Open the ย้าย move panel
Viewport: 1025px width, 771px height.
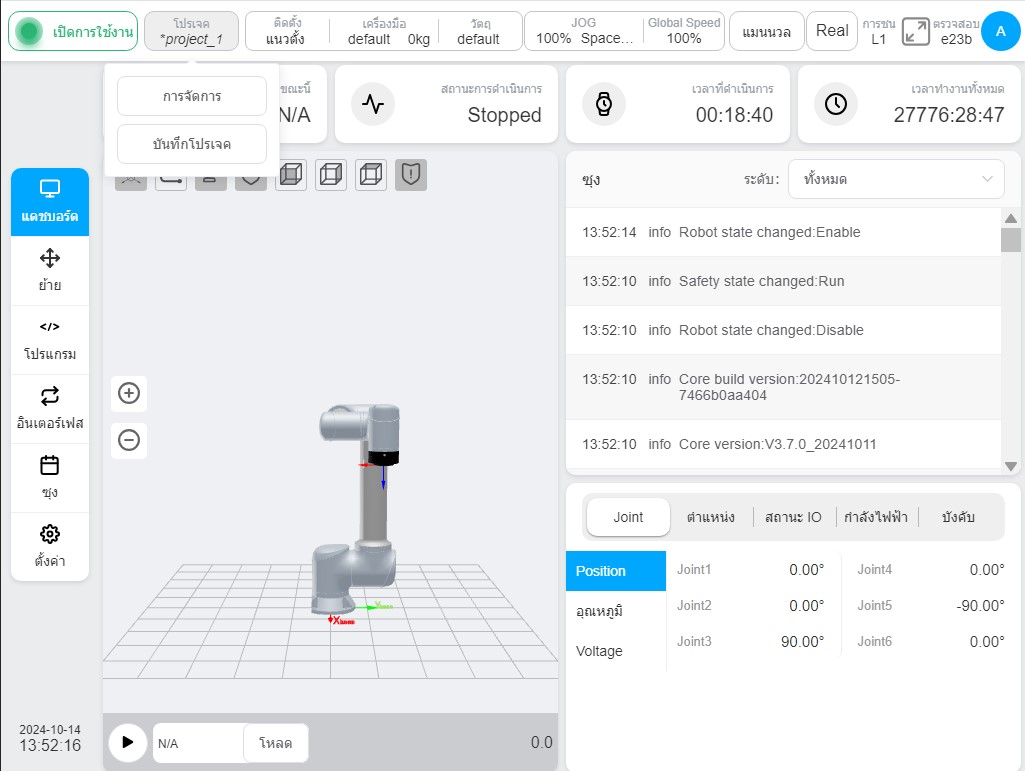50,270
